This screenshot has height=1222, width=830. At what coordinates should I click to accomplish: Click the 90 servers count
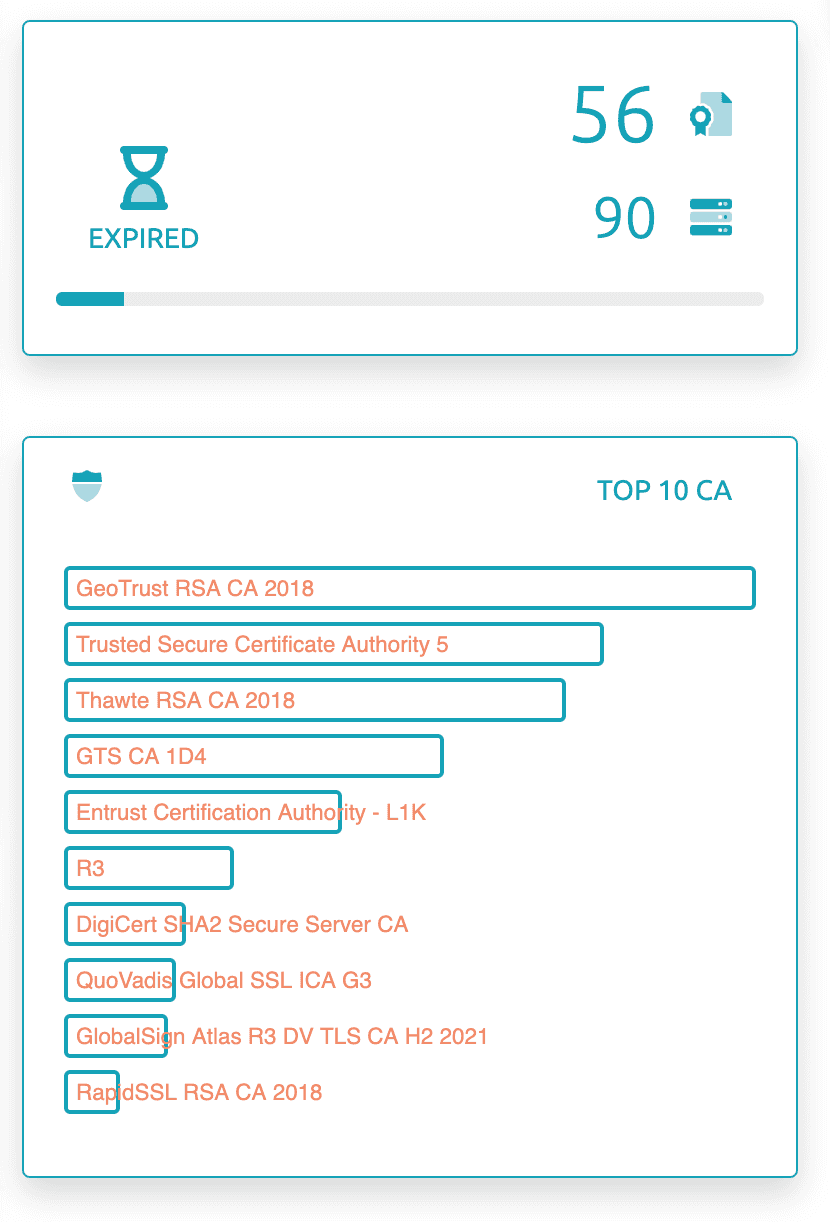625,218
